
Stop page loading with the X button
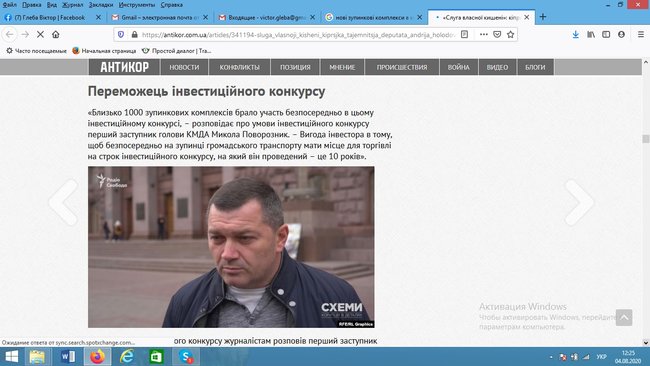40,34
